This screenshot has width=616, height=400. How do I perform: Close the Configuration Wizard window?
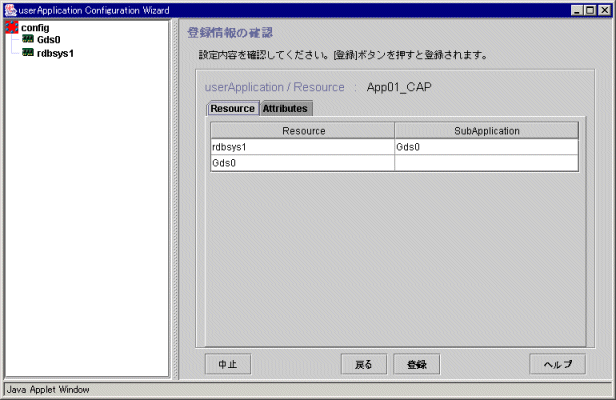pyautogui.click(x=604, y=10)
